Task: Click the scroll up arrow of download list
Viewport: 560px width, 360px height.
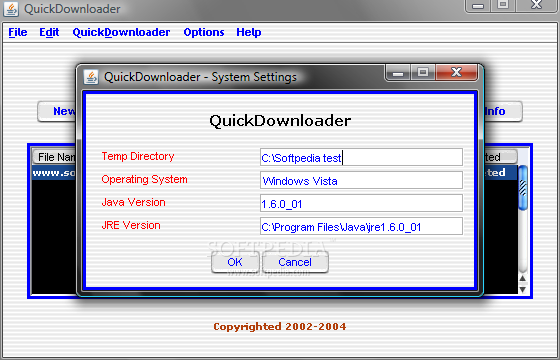Action: 523,278
